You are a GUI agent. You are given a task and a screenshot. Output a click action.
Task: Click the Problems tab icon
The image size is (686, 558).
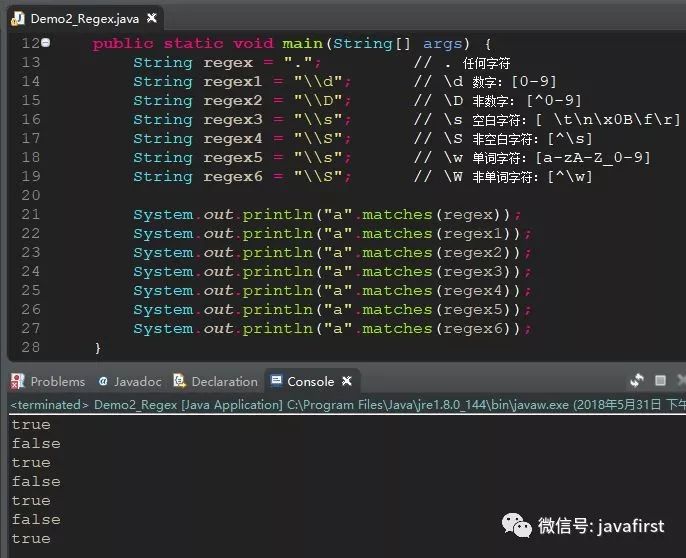pyautogui.click(x=18, y=381)
